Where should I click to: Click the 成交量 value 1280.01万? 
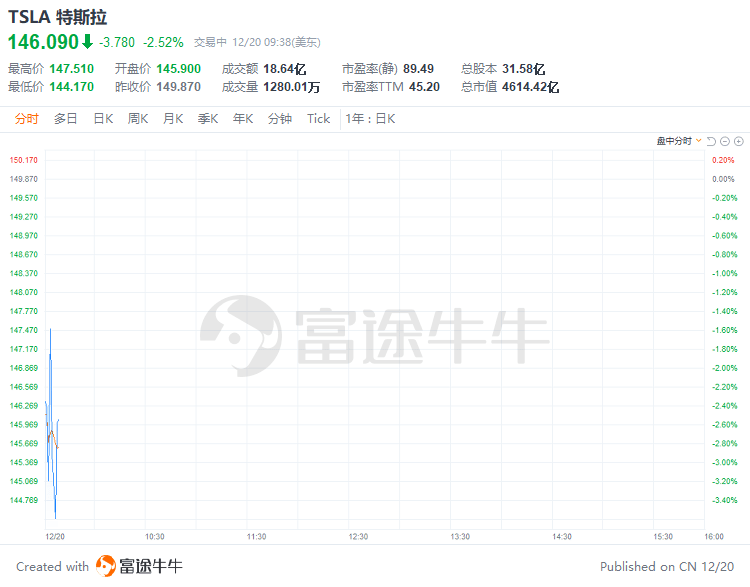[292, 87]
